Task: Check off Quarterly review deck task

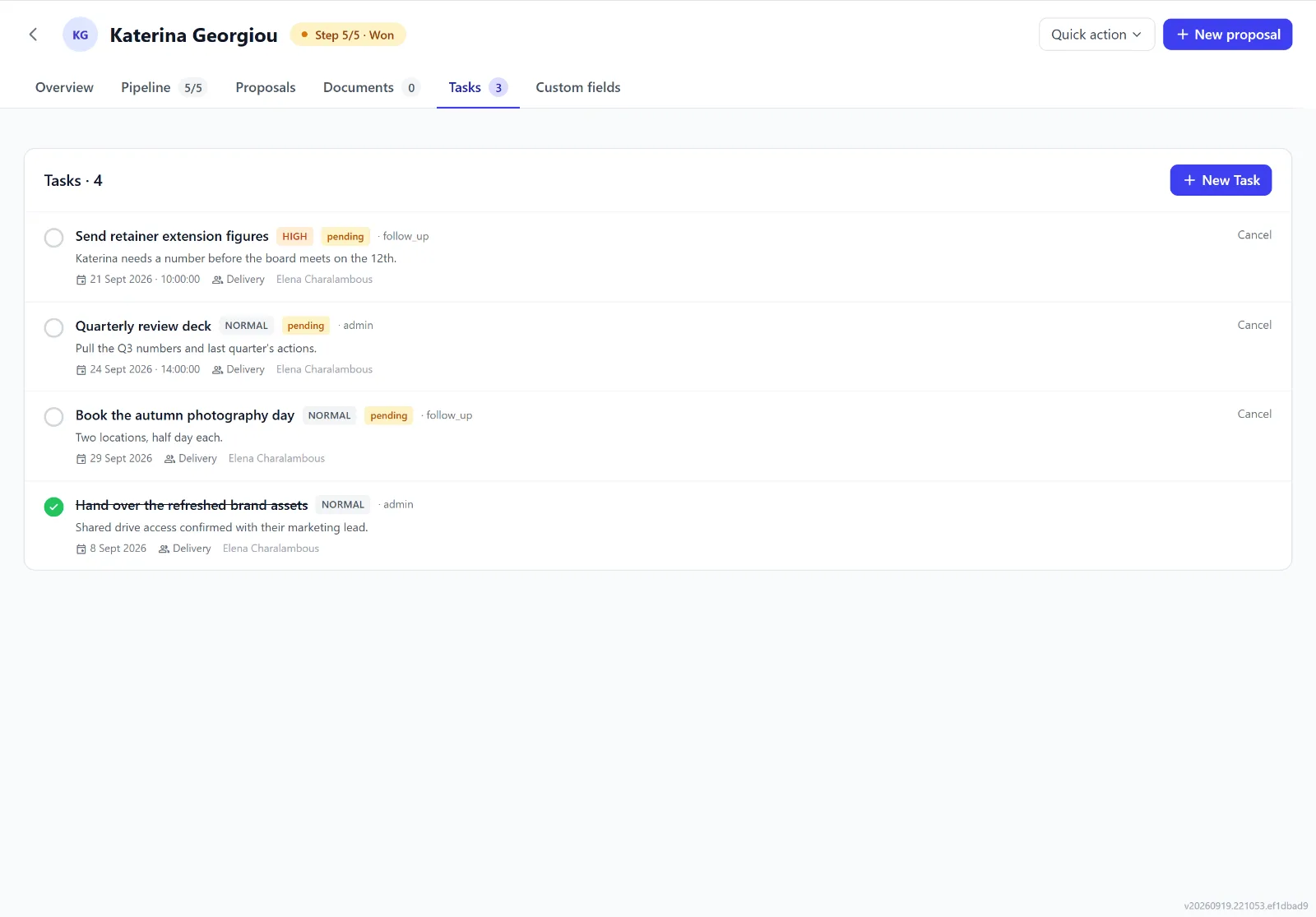Action: (x=53, y=327)
